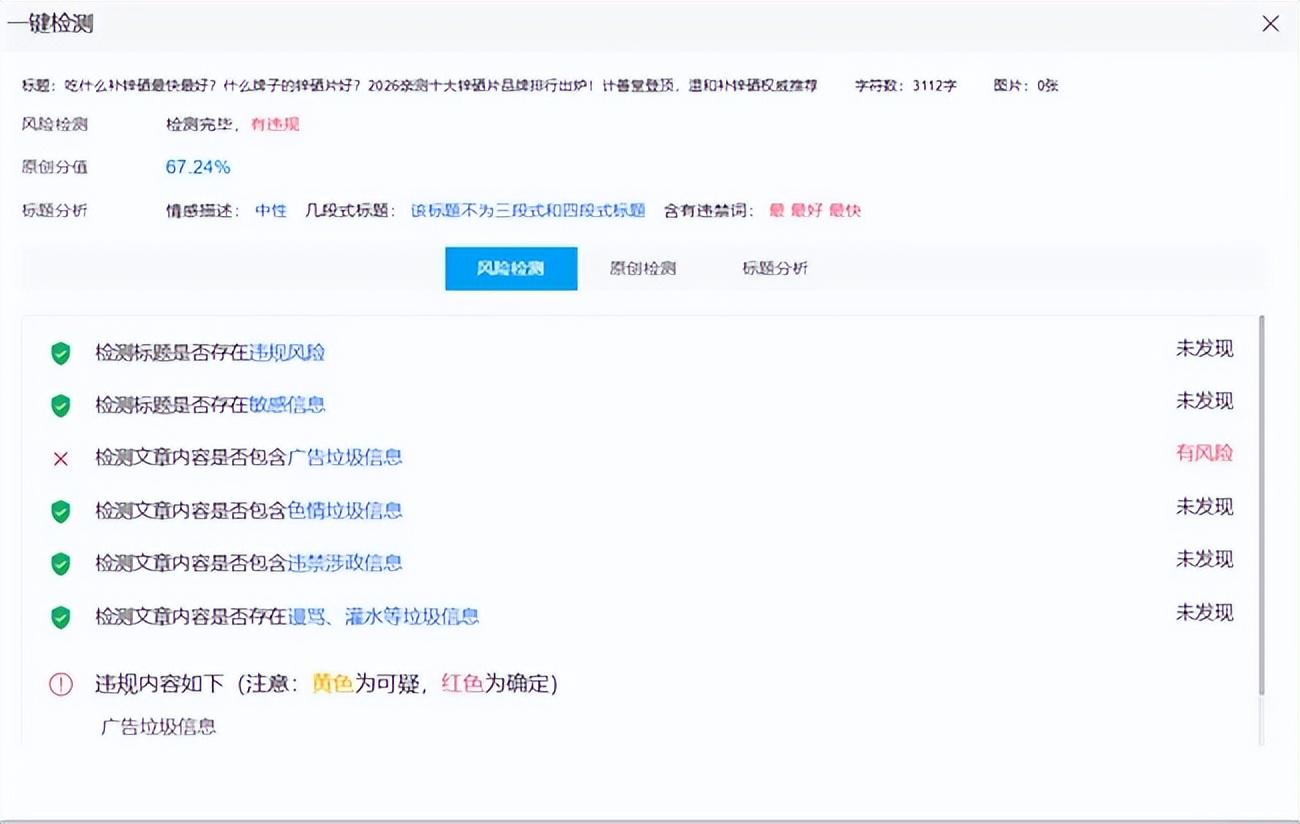Click green shield icon beside 谩骂、灌水 check
The height and width of the screenshot is (824, 1300).
[61, 616]
